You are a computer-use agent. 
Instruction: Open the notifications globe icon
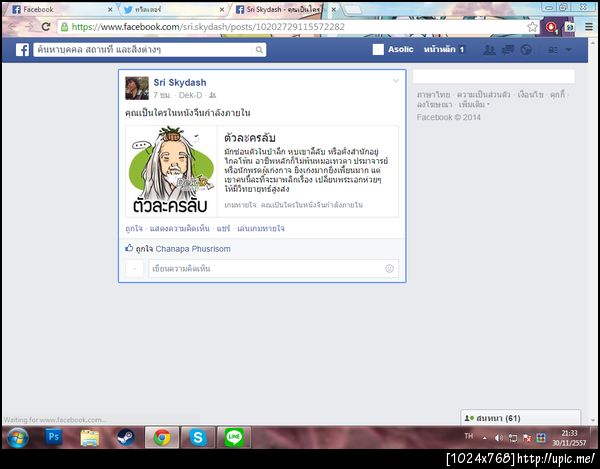(526, 50)
